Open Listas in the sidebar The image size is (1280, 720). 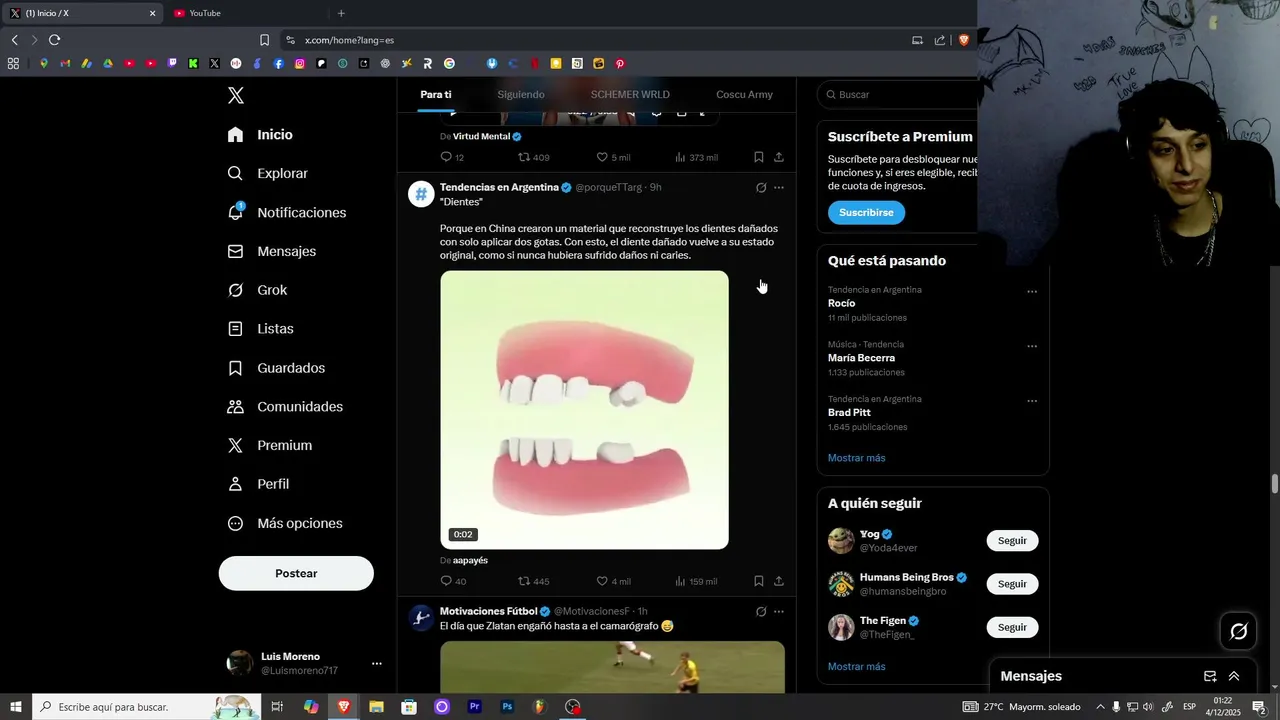260,329
